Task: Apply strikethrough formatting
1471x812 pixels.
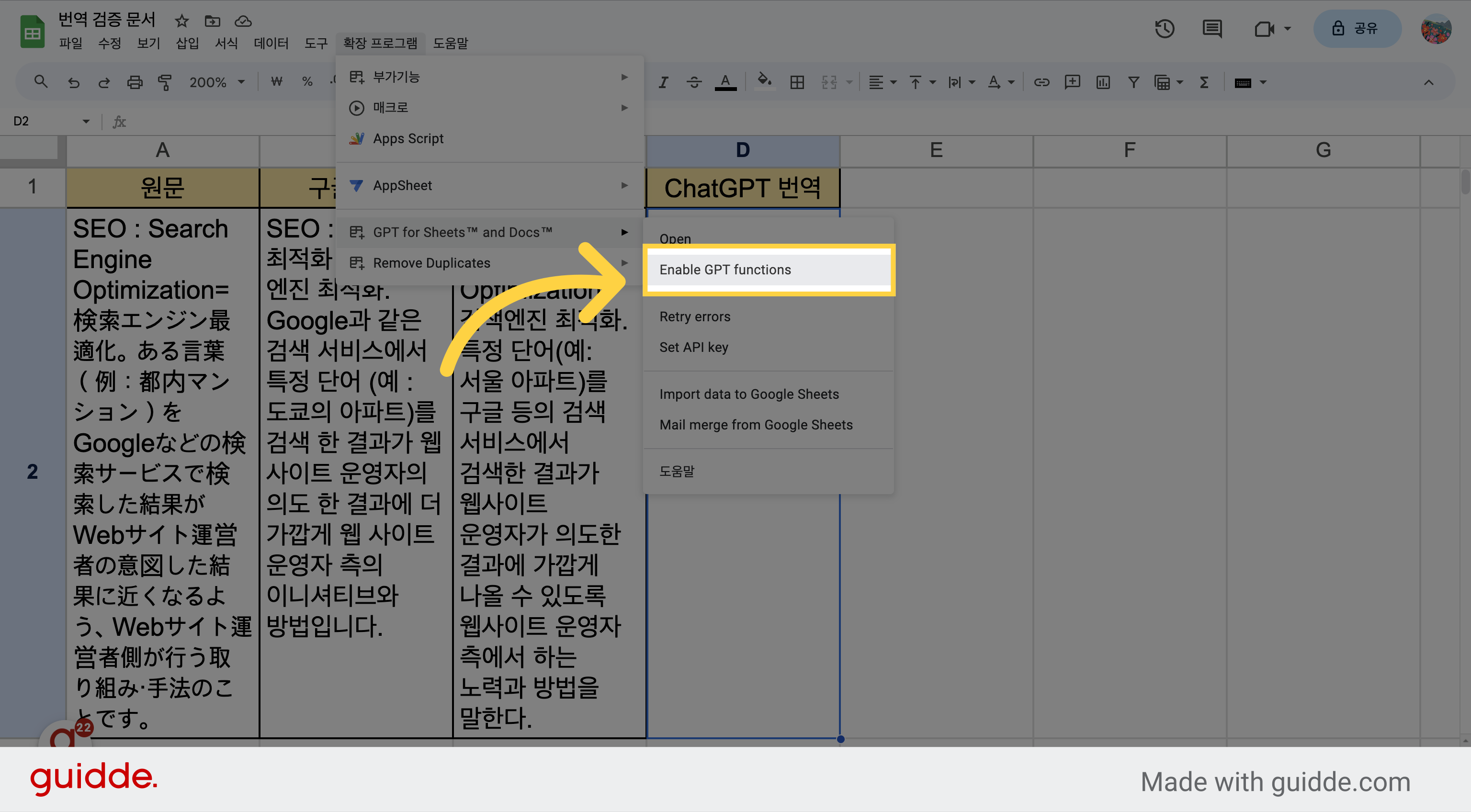Action: click(x=694, y=82)
